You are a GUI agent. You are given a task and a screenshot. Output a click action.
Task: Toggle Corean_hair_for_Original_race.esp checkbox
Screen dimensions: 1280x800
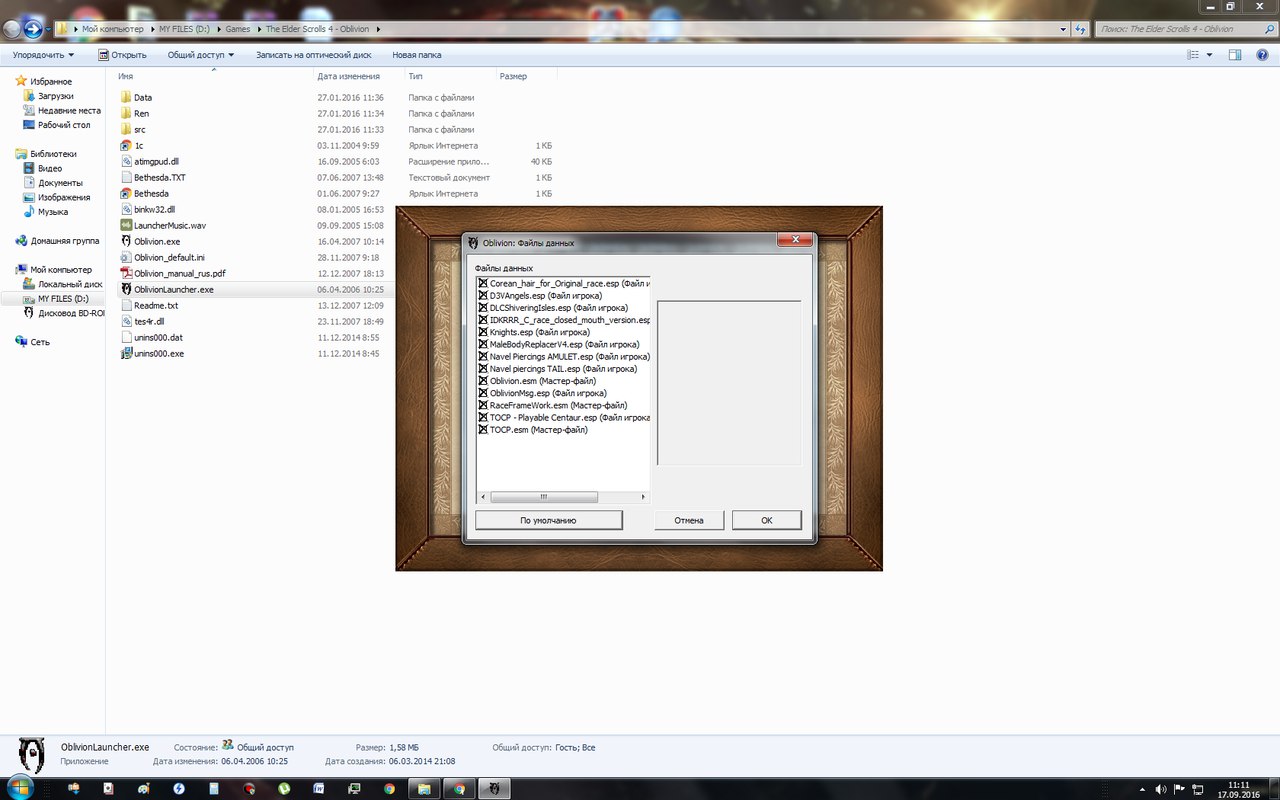coord(483,284)
